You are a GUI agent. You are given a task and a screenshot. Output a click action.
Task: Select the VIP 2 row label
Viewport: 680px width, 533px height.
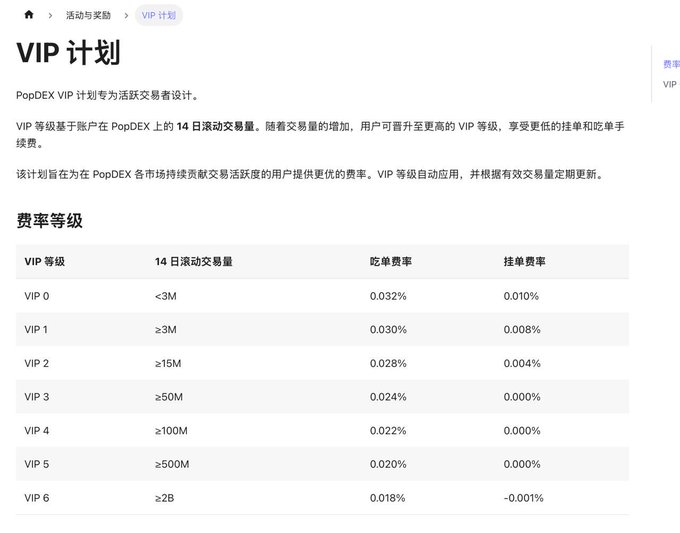pyautogui.click(x=37, y=363)
